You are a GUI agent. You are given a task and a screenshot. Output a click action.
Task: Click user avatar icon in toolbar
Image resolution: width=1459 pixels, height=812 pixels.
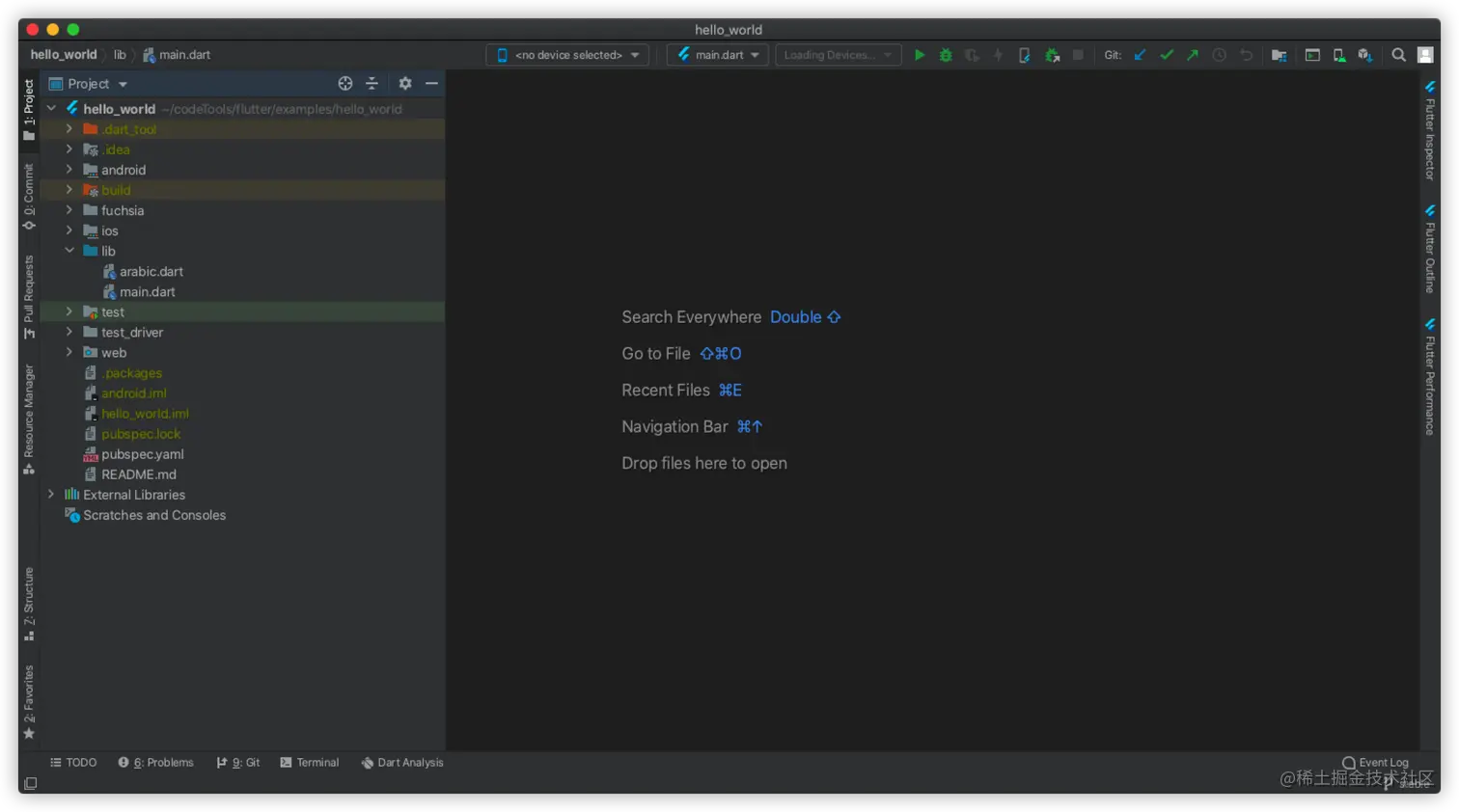pos(1425,55)
